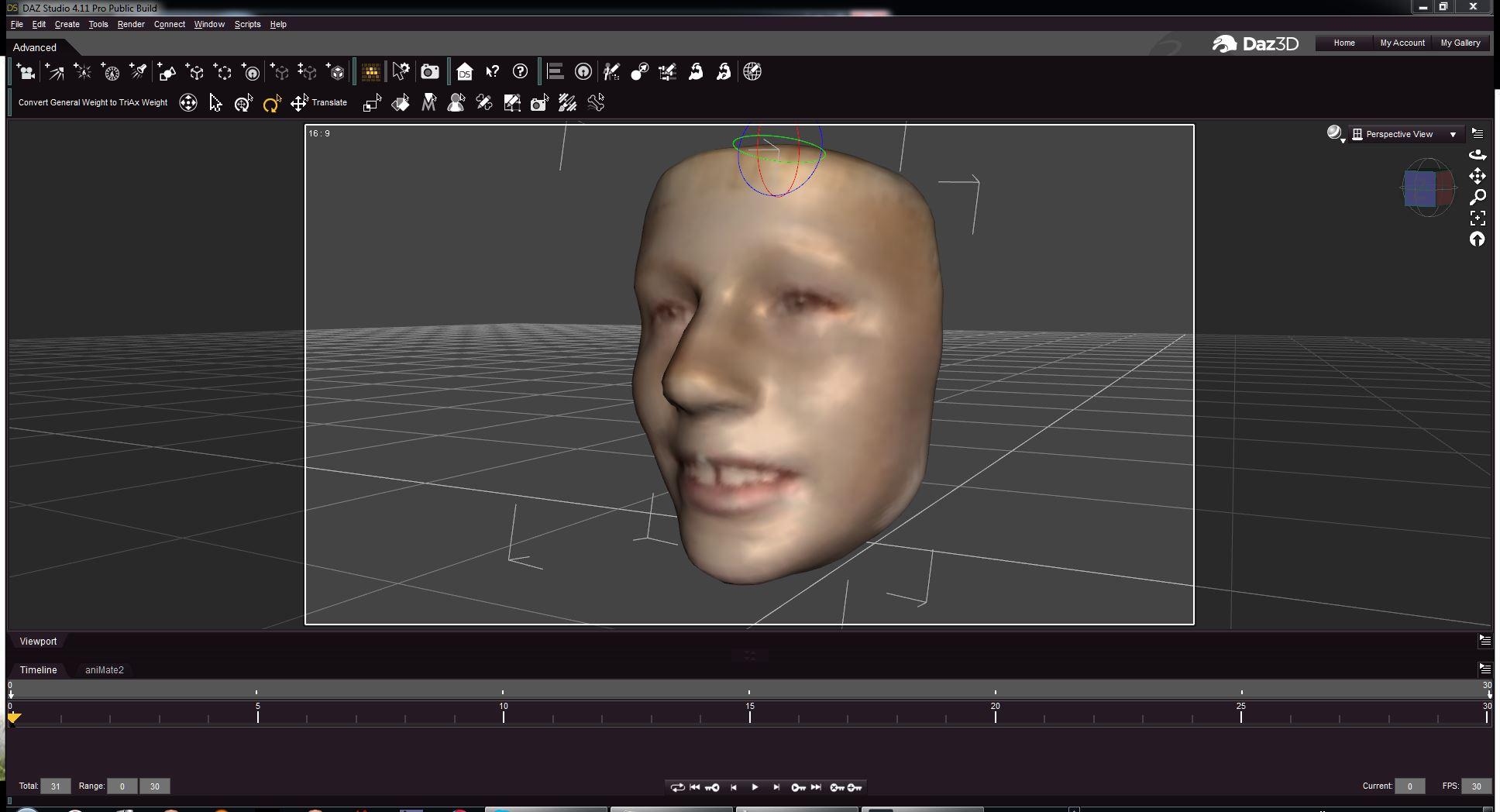Select the Rotate tool in the toolbar
Screen dimensions: 1500x812
click(x=271, y=103)
